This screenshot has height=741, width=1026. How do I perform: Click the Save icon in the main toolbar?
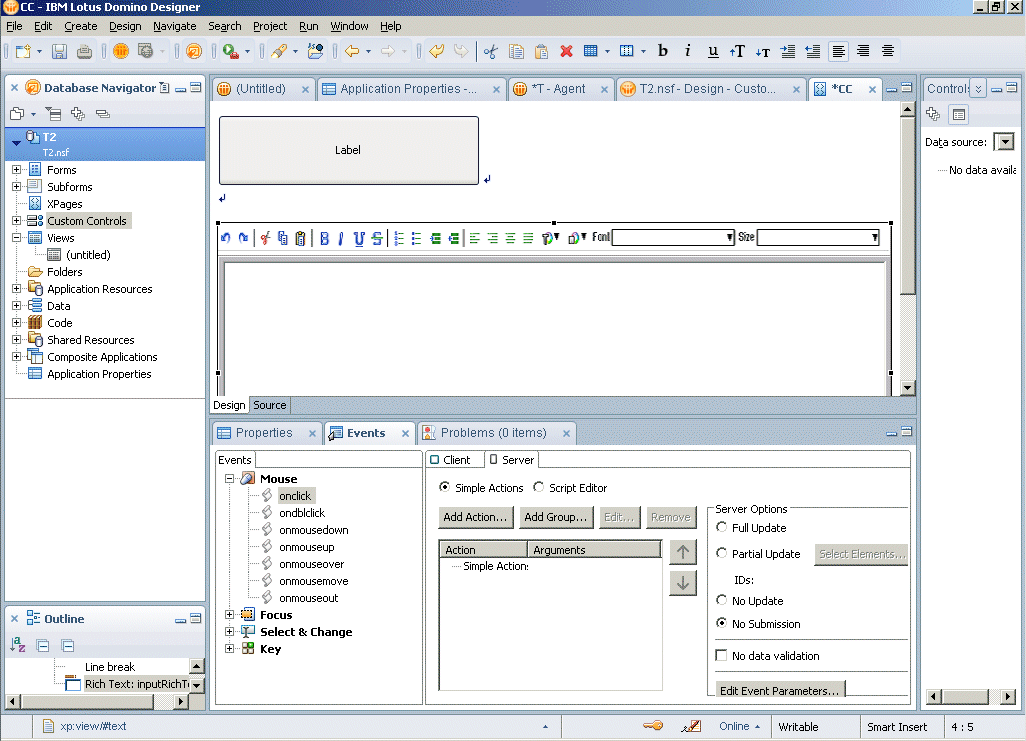coord(60,51)
